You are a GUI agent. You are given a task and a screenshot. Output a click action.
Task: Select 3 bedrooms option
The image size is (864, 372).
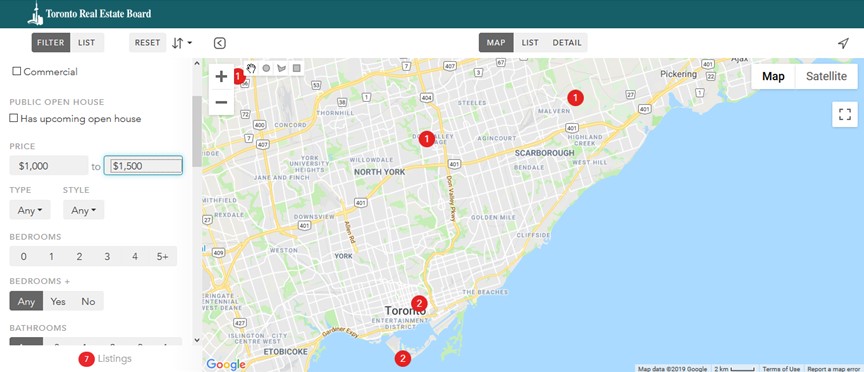point(107,256)
